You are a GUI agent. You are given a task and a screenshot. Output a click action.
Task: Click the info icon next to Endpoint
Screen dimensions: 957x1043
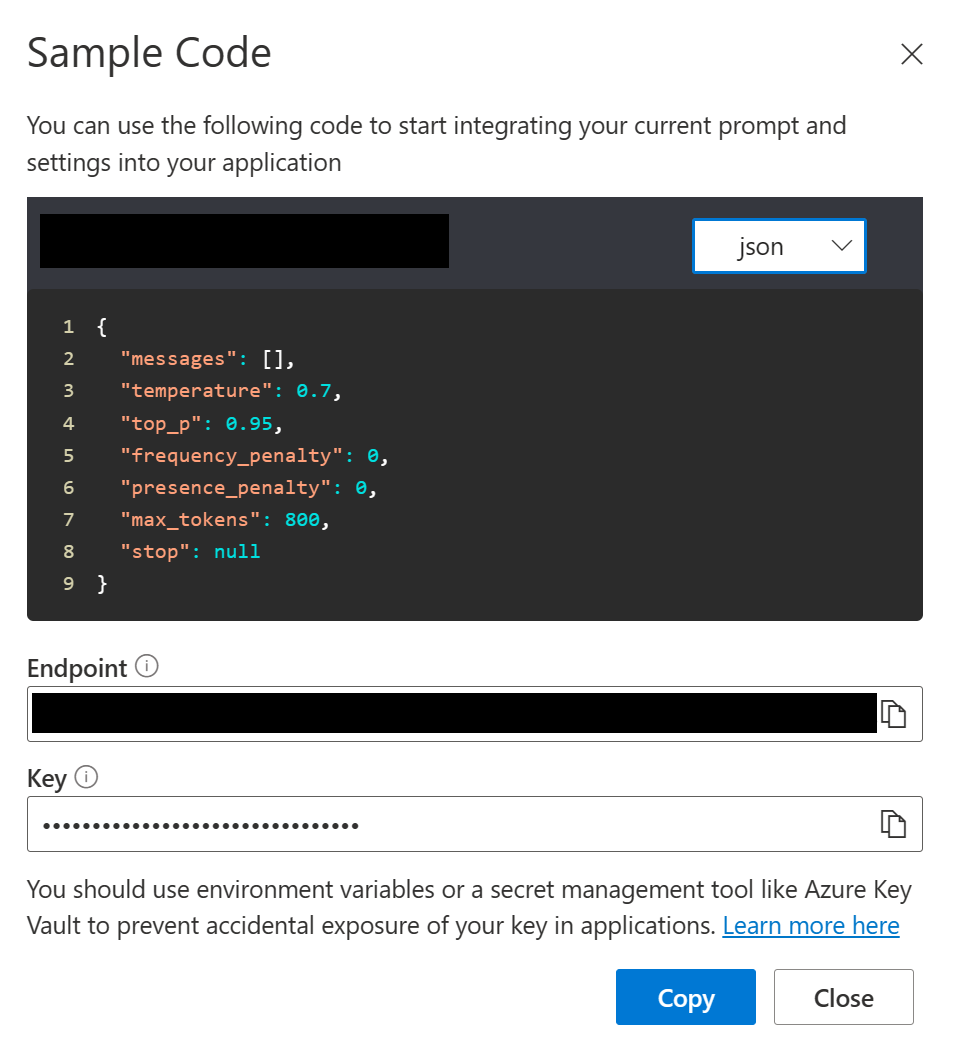point(147,666)
